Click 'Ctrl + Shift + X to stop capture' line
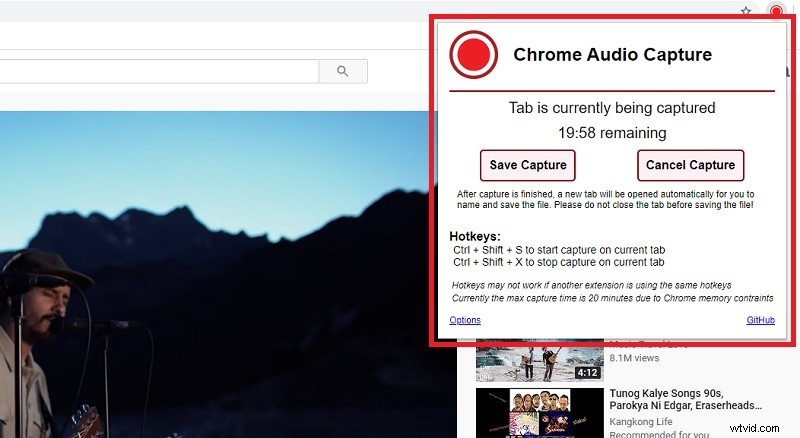This screenshot has height=438, width=800. [559, 262]
